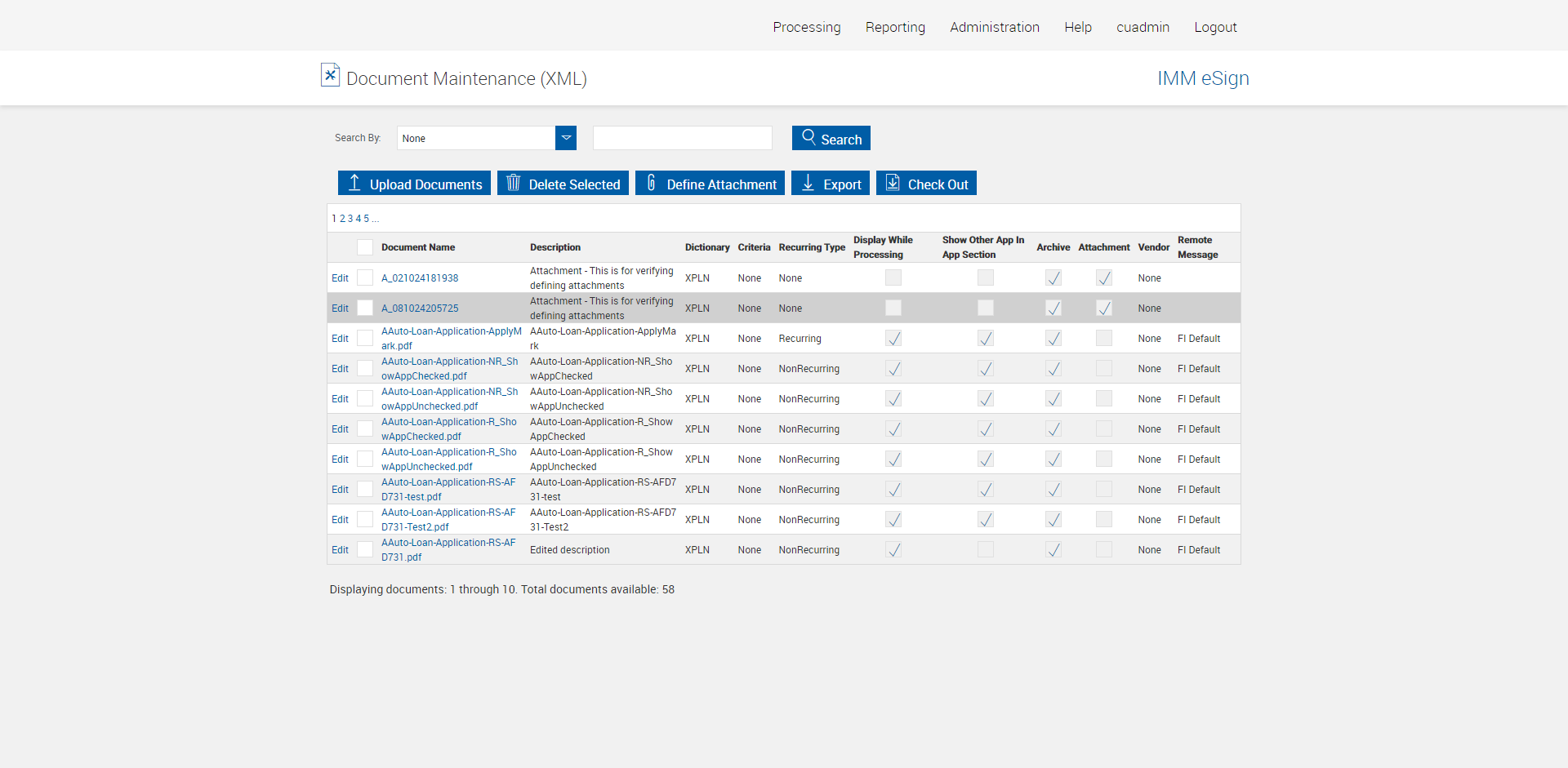
Task: Click the download arrow icon on Export
Action: point(808,183)
